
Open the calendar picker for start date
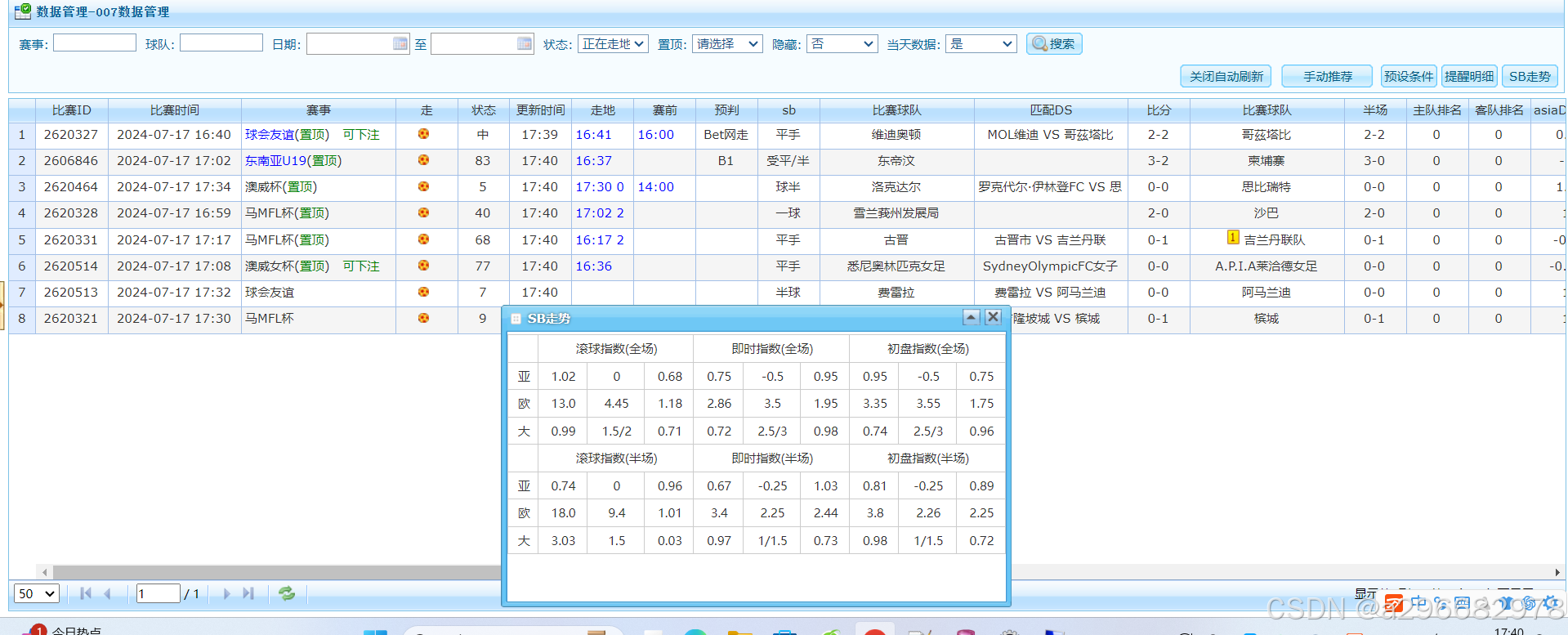point(400,43)
